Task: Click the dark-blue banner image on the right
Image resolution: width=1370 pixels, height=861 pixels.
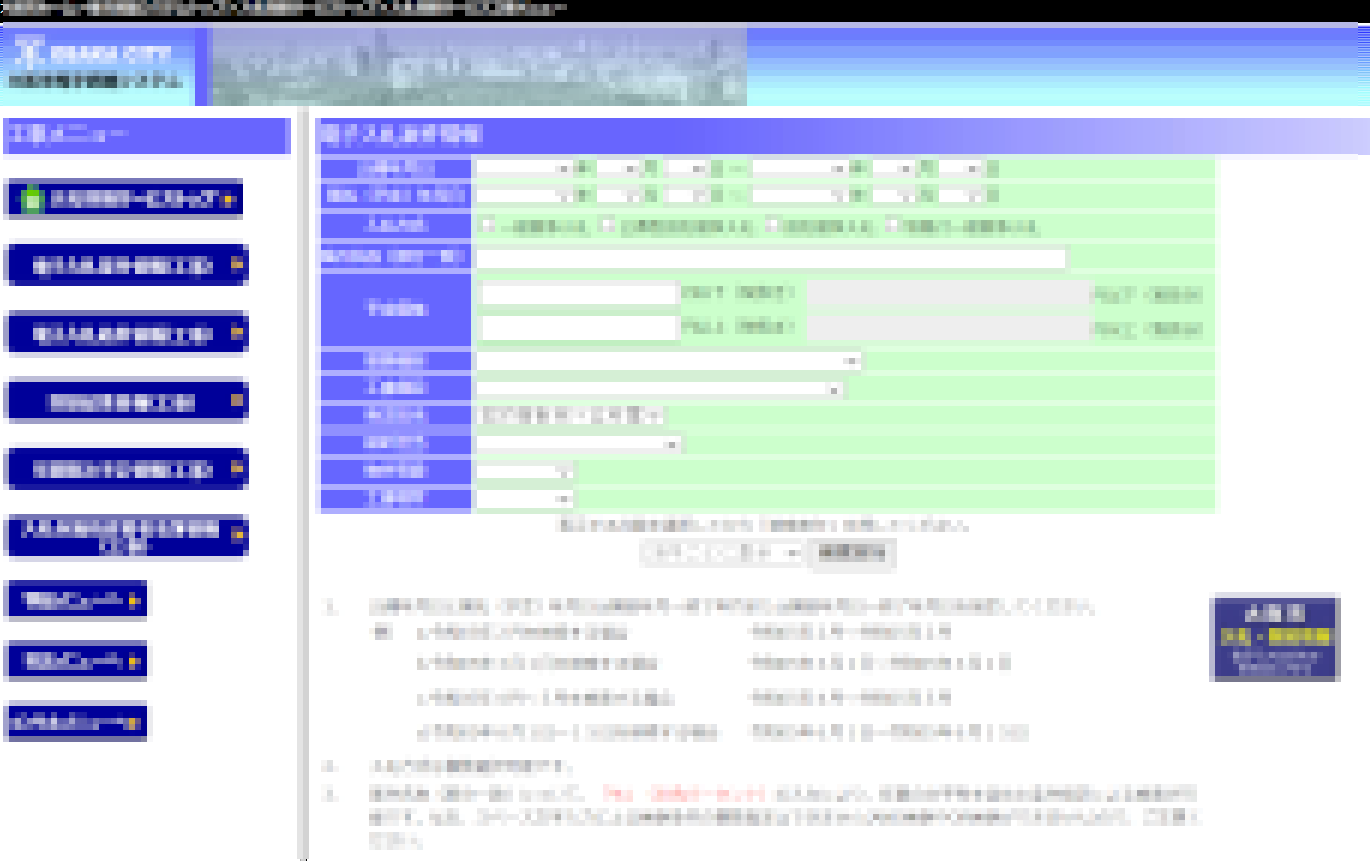Action: [x=1274, y=638]
